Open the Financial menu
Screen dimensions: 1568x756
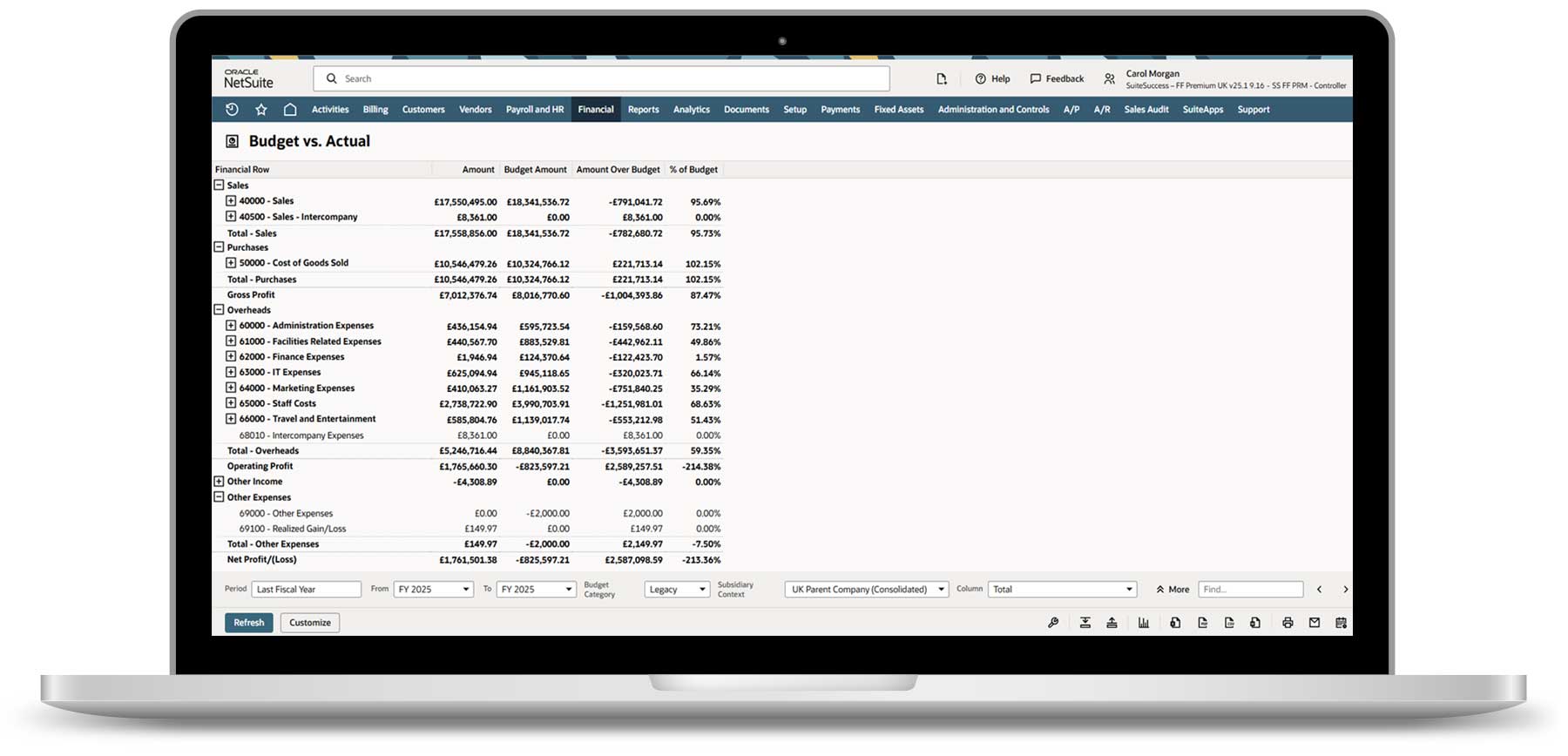coord(596,110)
